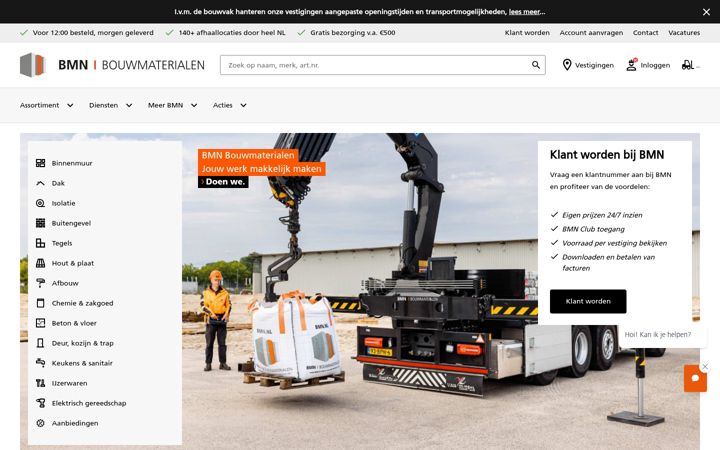The image size is (720, 450).
Task: Click the Vestigingen location pin icon
Action: [x=567, y=65]
